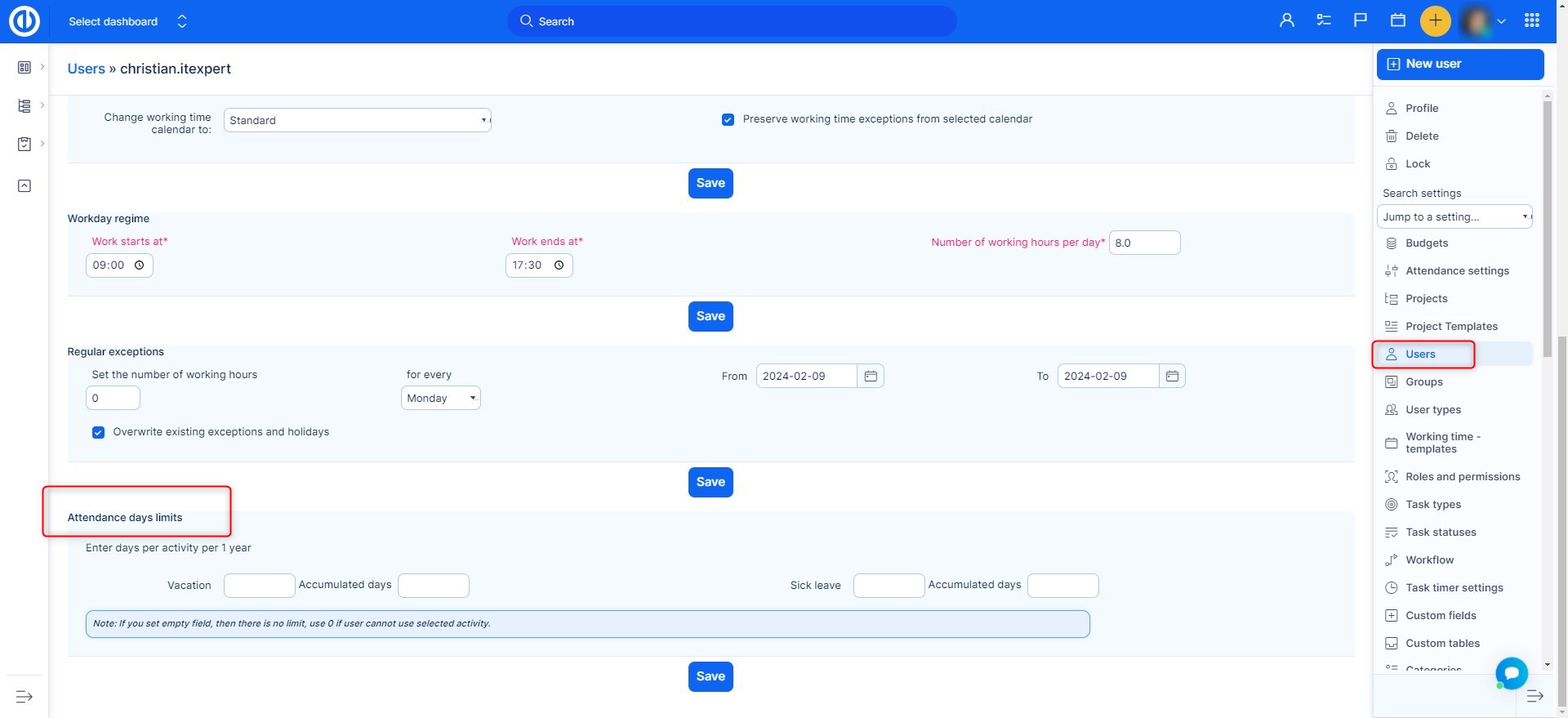Click the New user button
Screen dimensions: 1568x718
pos(1459,64)
